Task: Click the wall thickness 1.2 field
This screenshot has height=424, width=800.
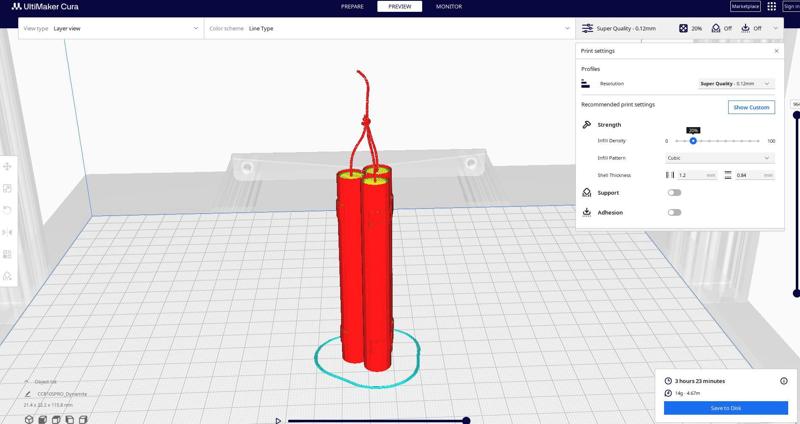Action: [x=697, y=175]
